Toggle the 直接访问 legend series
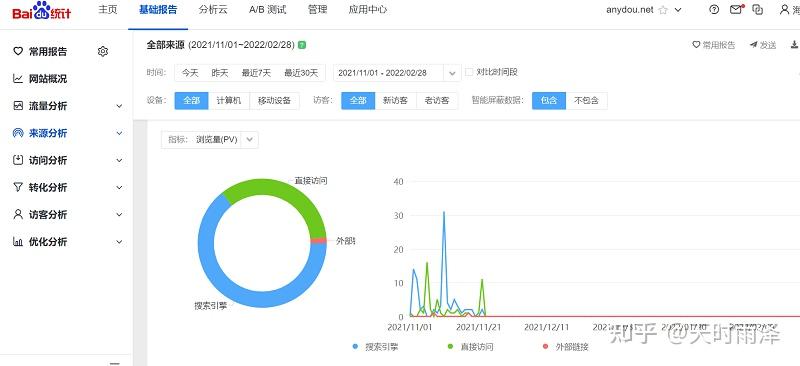Viewport: 800px width, 366px height. click(470, 347)
